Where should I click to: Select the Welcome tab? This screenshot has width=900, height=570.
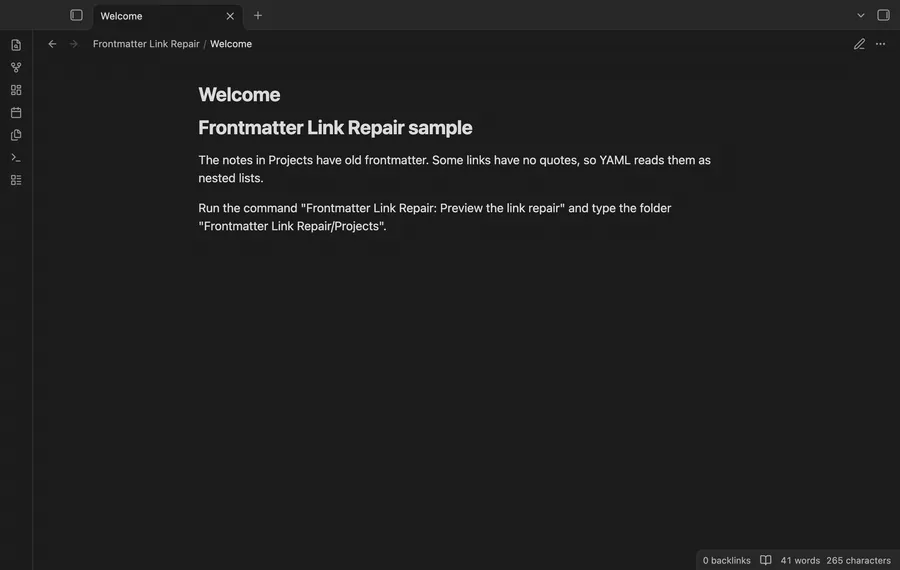click(168, 16)
